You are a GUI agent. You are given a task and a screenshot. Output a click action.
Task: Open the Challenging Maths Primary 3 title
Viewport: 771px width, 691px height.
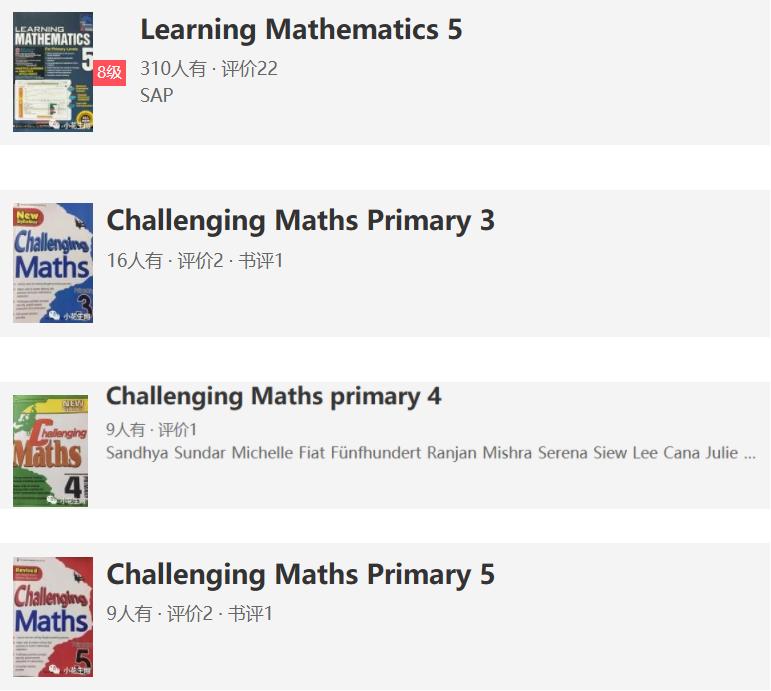(300, 221)
